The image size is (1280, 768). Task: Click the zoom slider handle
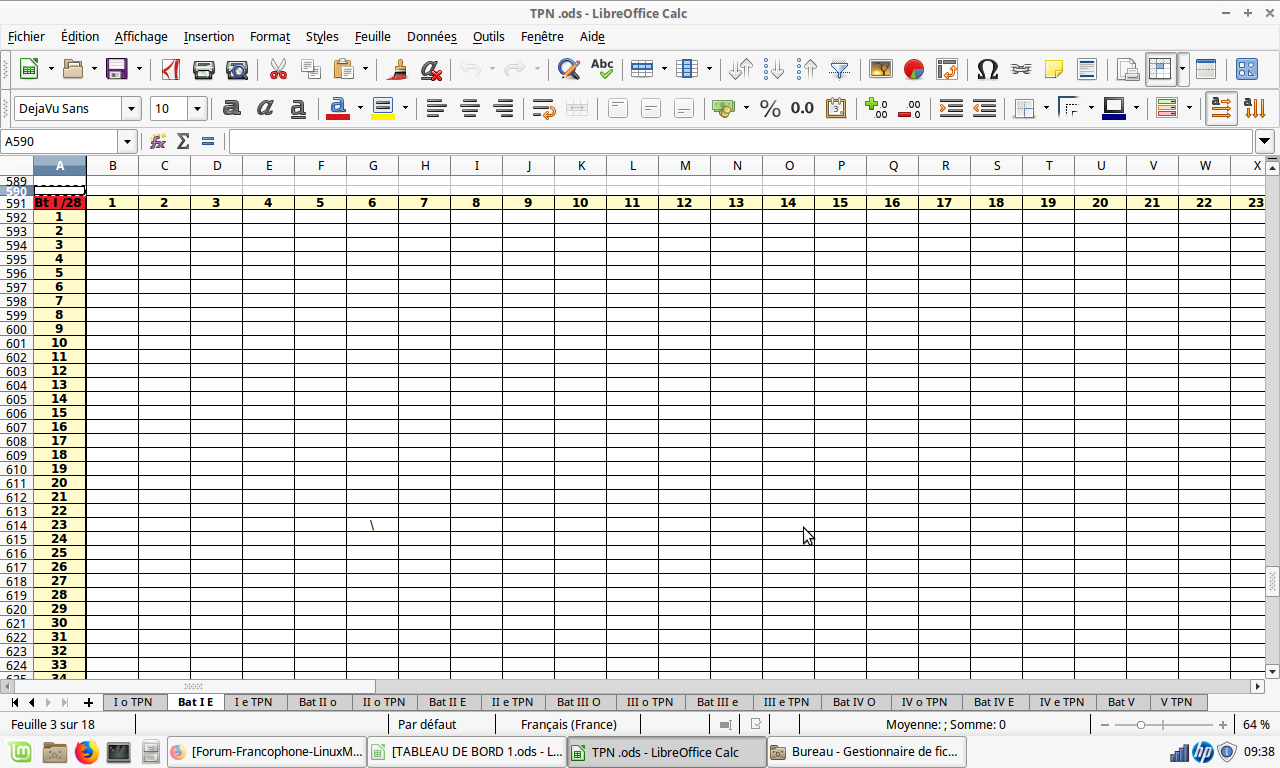[x=1140, y=724]
